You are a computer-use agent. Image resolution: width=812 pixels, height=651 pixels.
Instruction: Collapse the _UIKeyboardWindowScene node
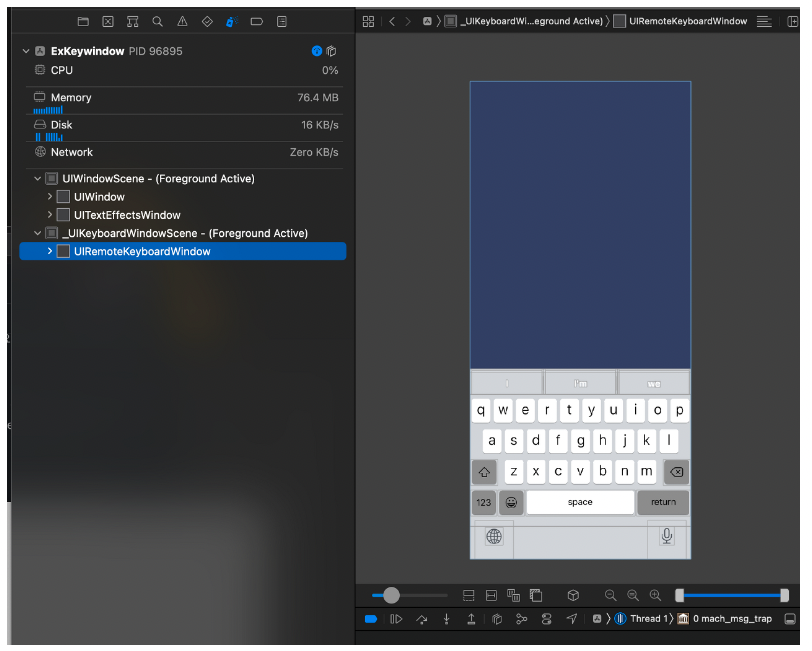(x=37, y=233)
